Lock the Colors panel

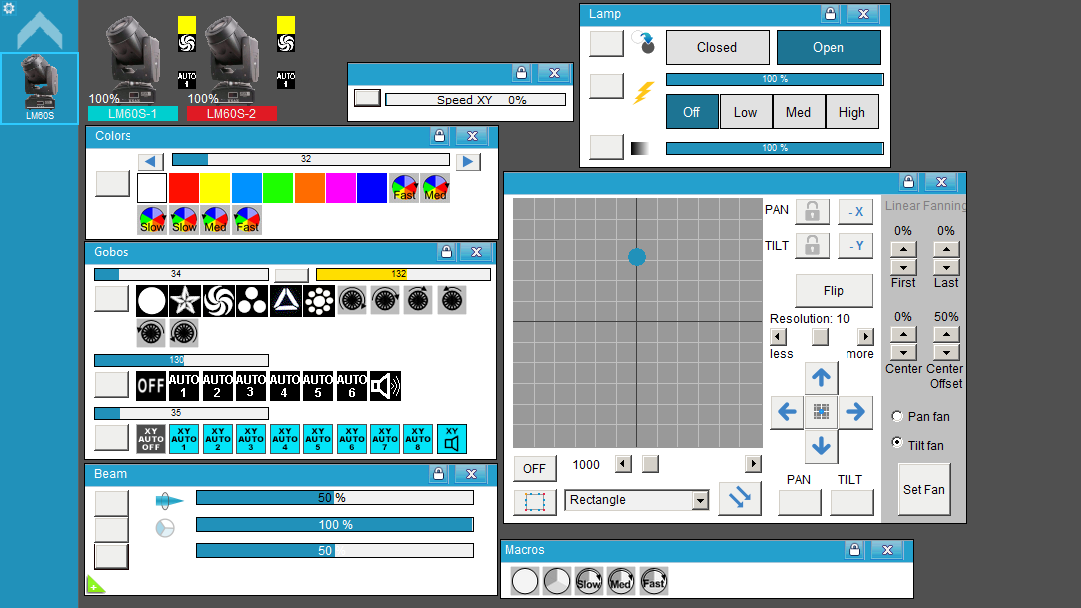tap(439, 136)
